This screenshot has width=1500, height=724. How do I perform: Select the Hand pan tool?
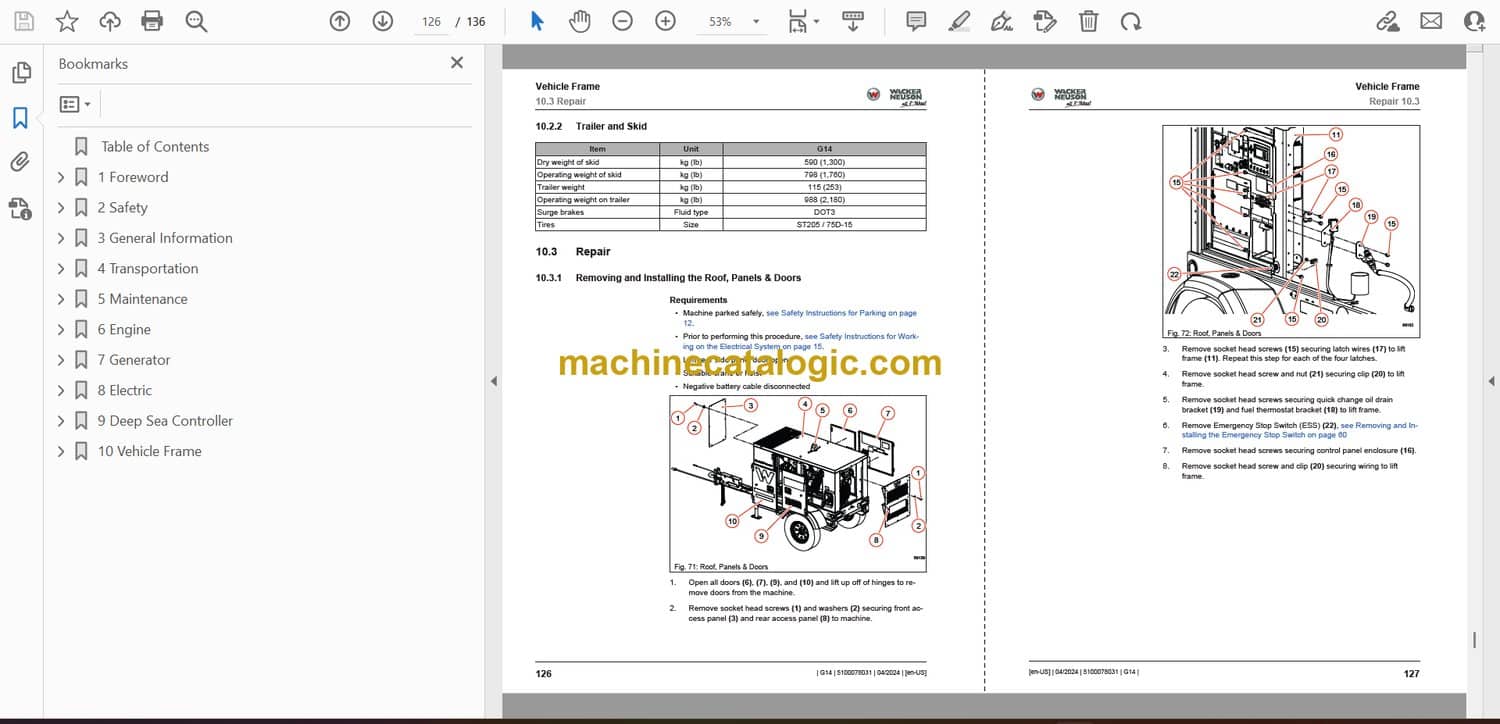pos(580,21)
